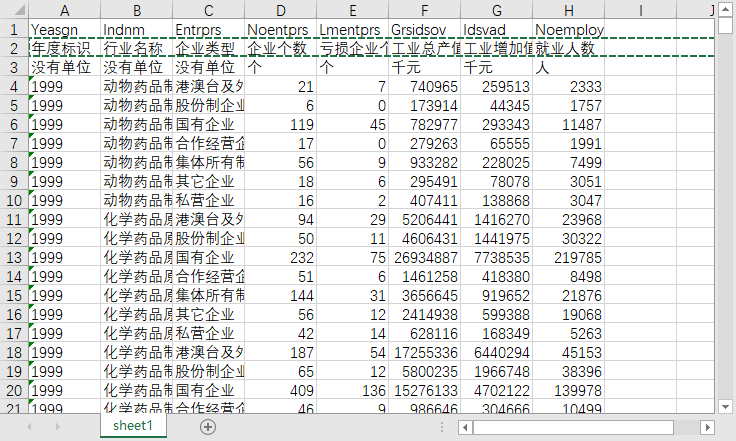The image size is (736, 441).
Task: Select cell containing 企业类型
Action: pos(208,48)
